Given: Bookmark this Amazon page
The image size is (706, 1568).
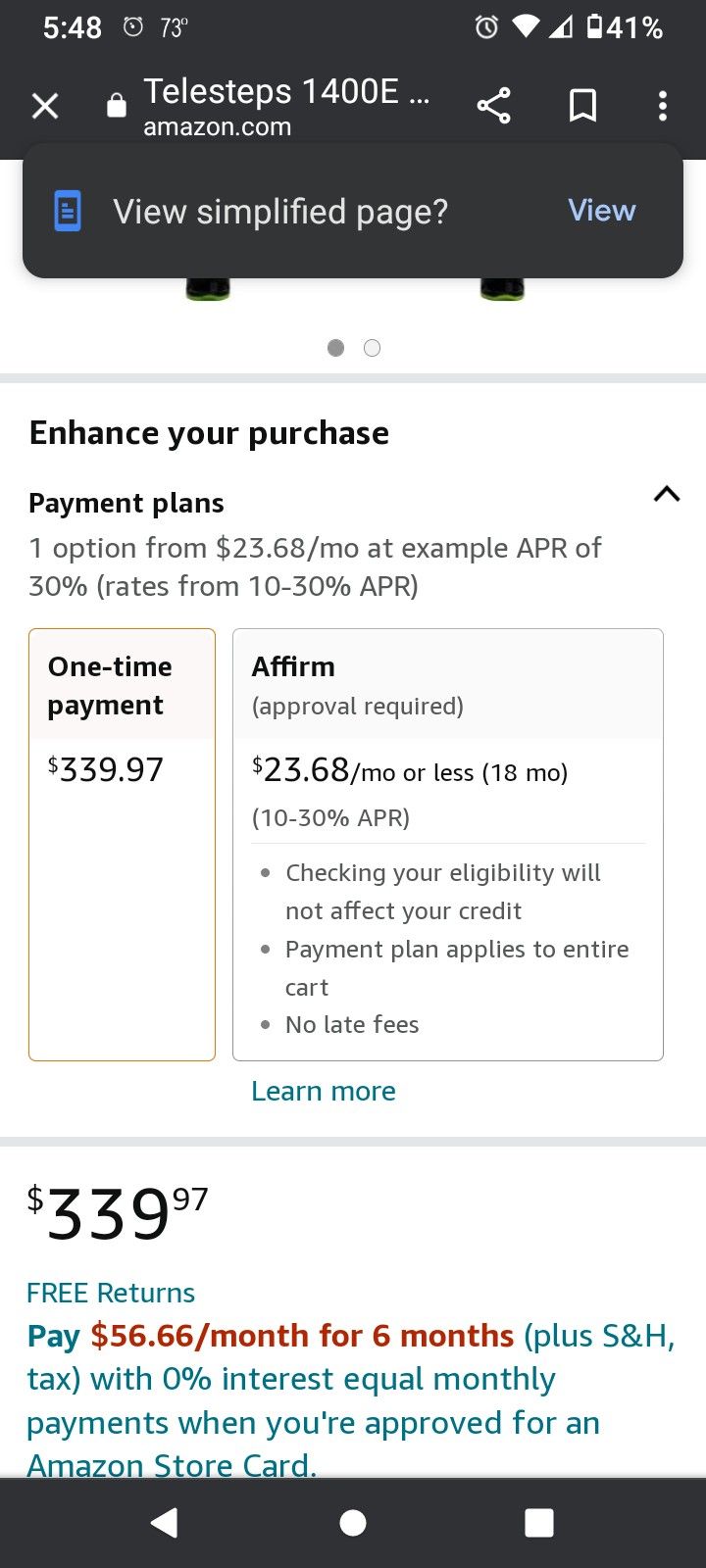Looking at the screenshot, I should click(x=582, y=106).
